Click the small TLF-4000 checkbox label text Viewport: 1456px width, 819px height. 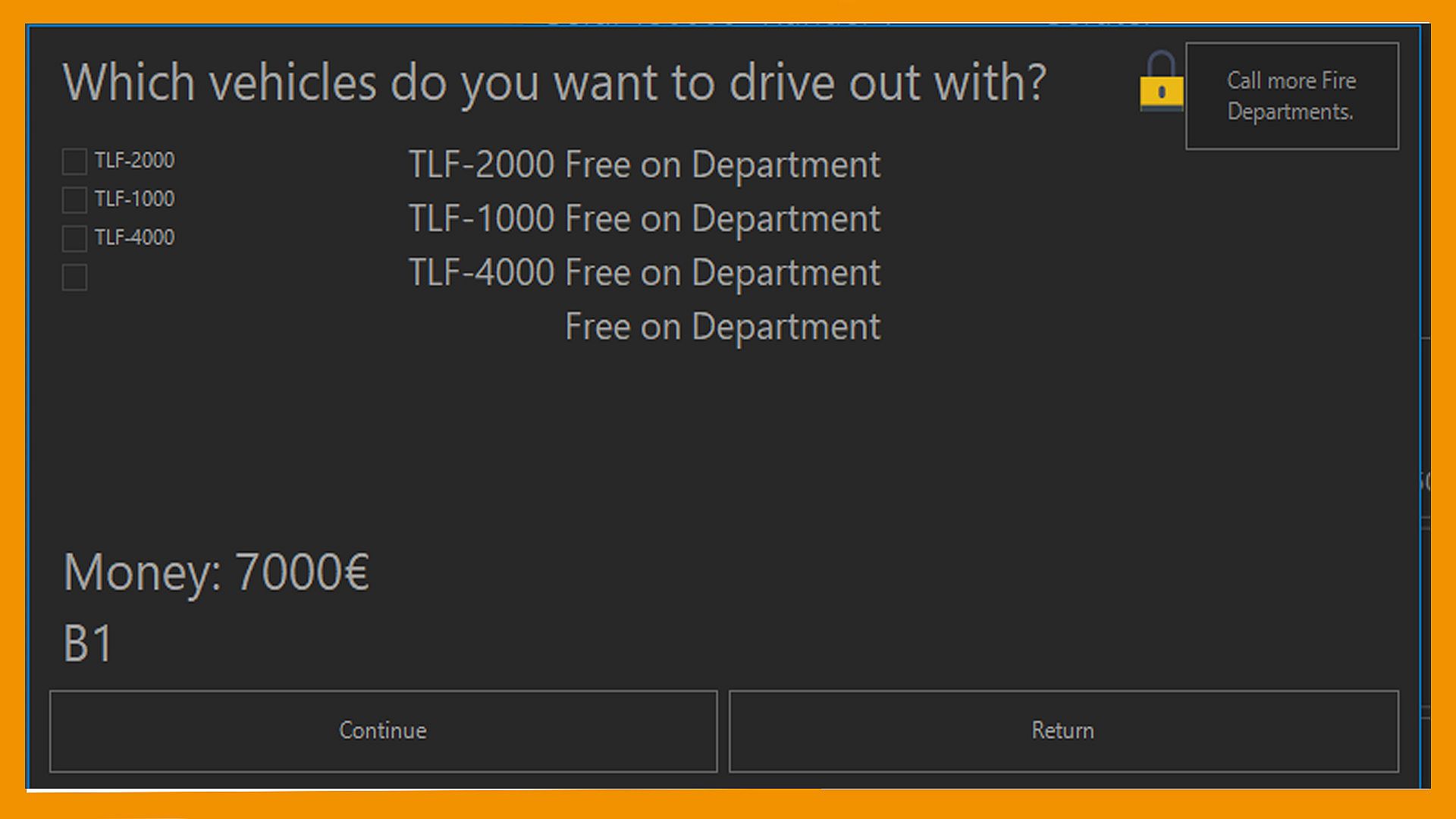click(134, 238)
